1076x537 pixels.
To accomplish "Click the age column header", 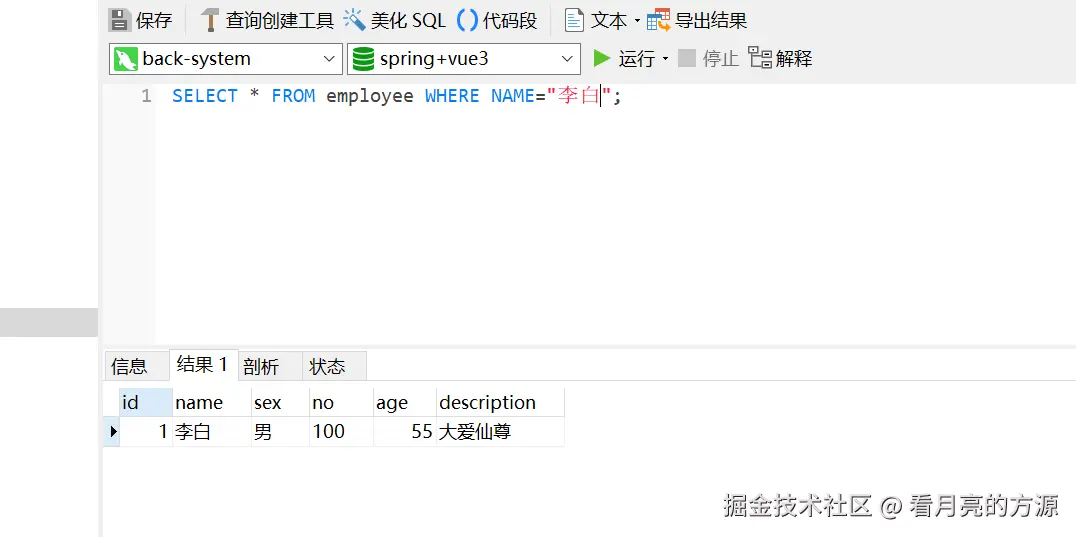I will (404, 402).
